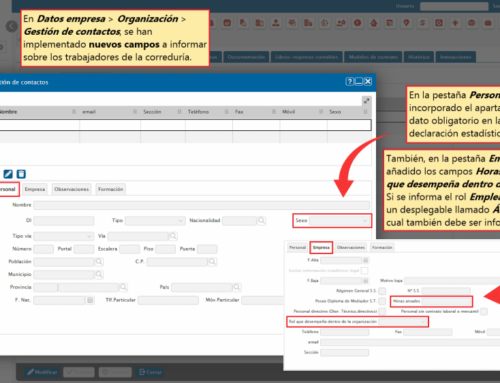Click into the Tlf.Particular field
Image resolution: width=500 pixels, height=383 pixels.
(168, 300)
